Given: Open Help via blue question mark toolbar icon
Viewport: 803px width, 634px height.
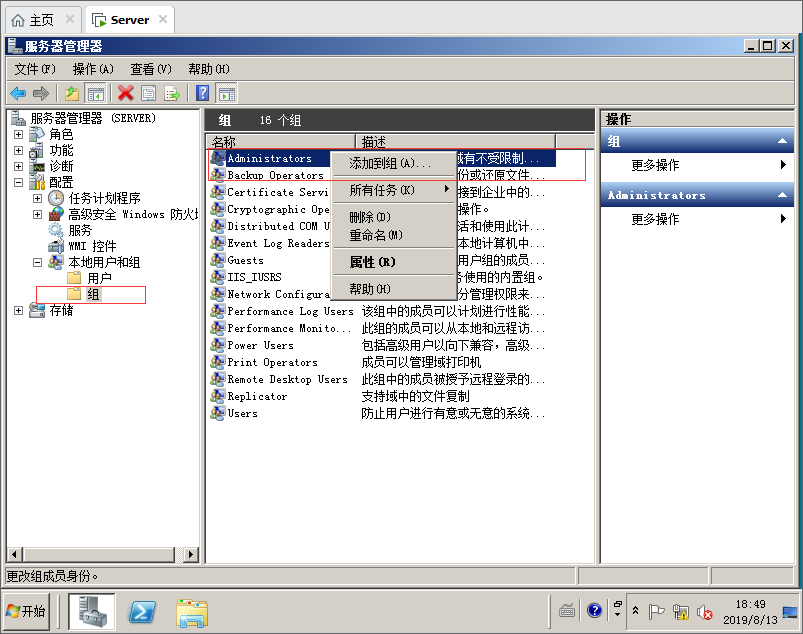Looking at the screenshot, I should [x=202, y=93].
